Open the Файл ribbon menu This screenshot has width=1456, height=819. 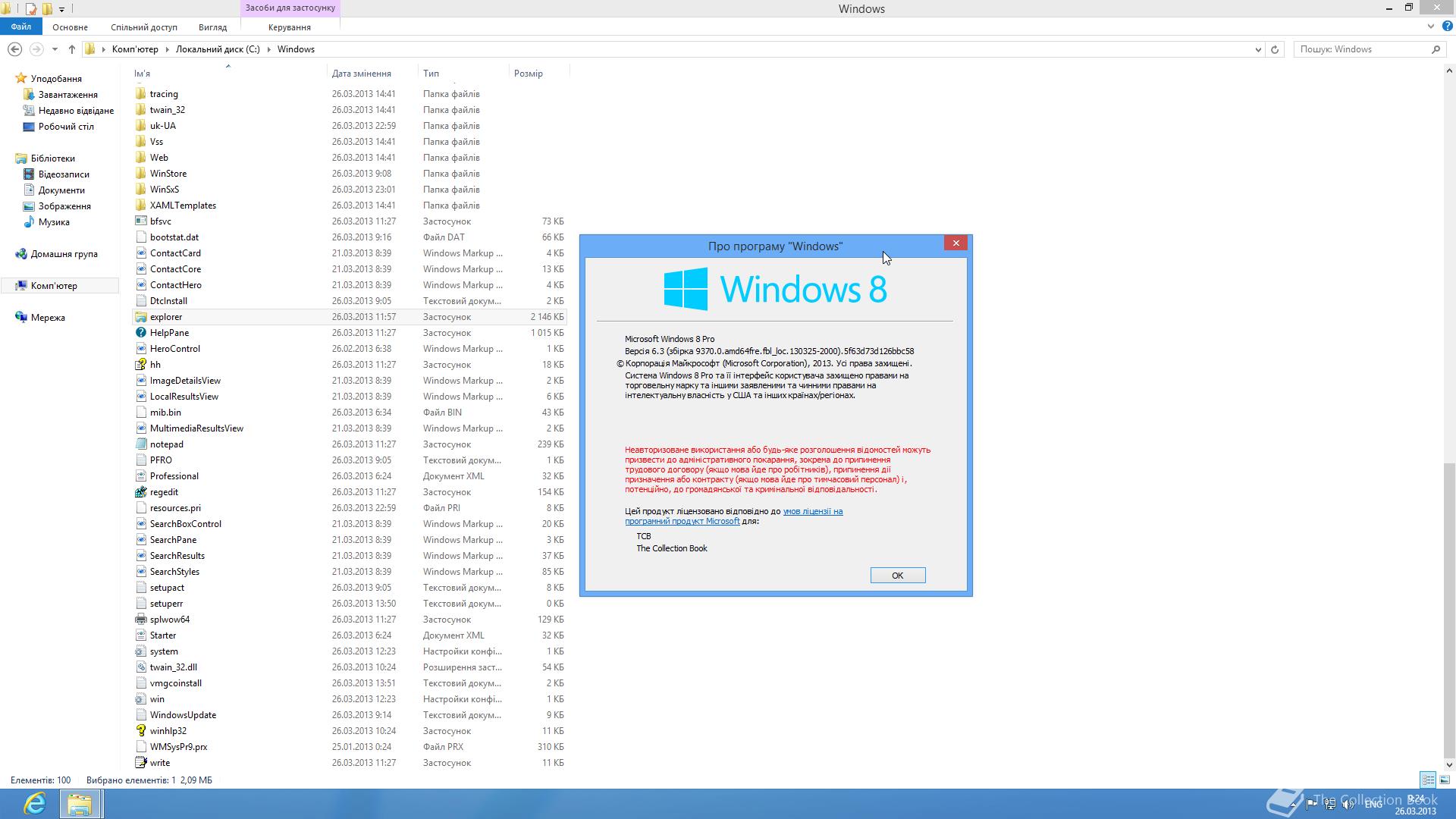coord(21,27)
